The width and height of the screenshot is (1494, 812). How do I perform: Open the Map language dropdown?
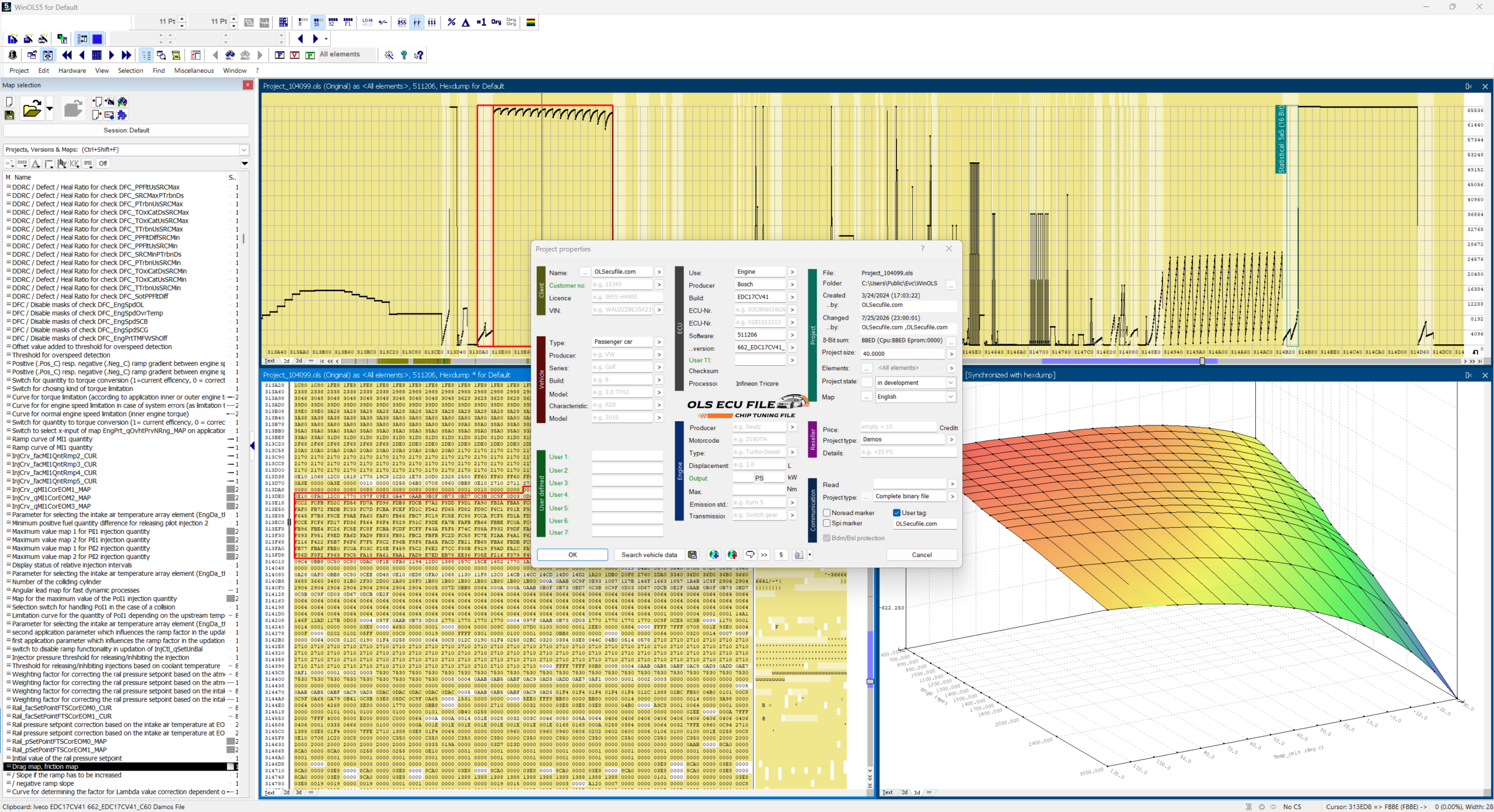pos(951,397)
